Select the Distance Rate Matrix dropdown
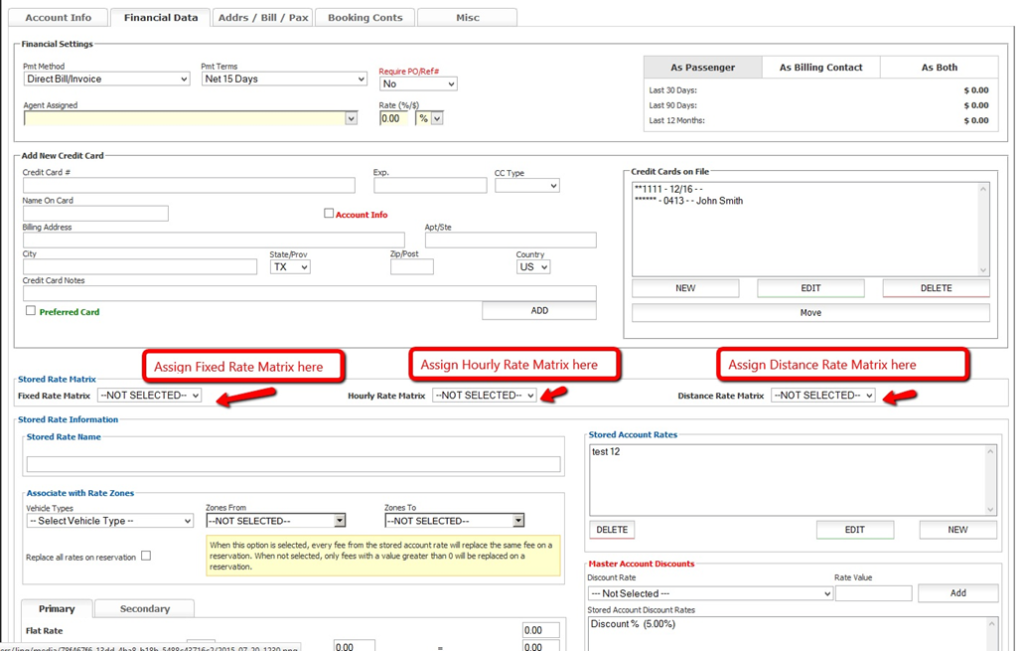Image resolution: width=1024 pixels, height=651 pixels. click(x=822, y=395)
